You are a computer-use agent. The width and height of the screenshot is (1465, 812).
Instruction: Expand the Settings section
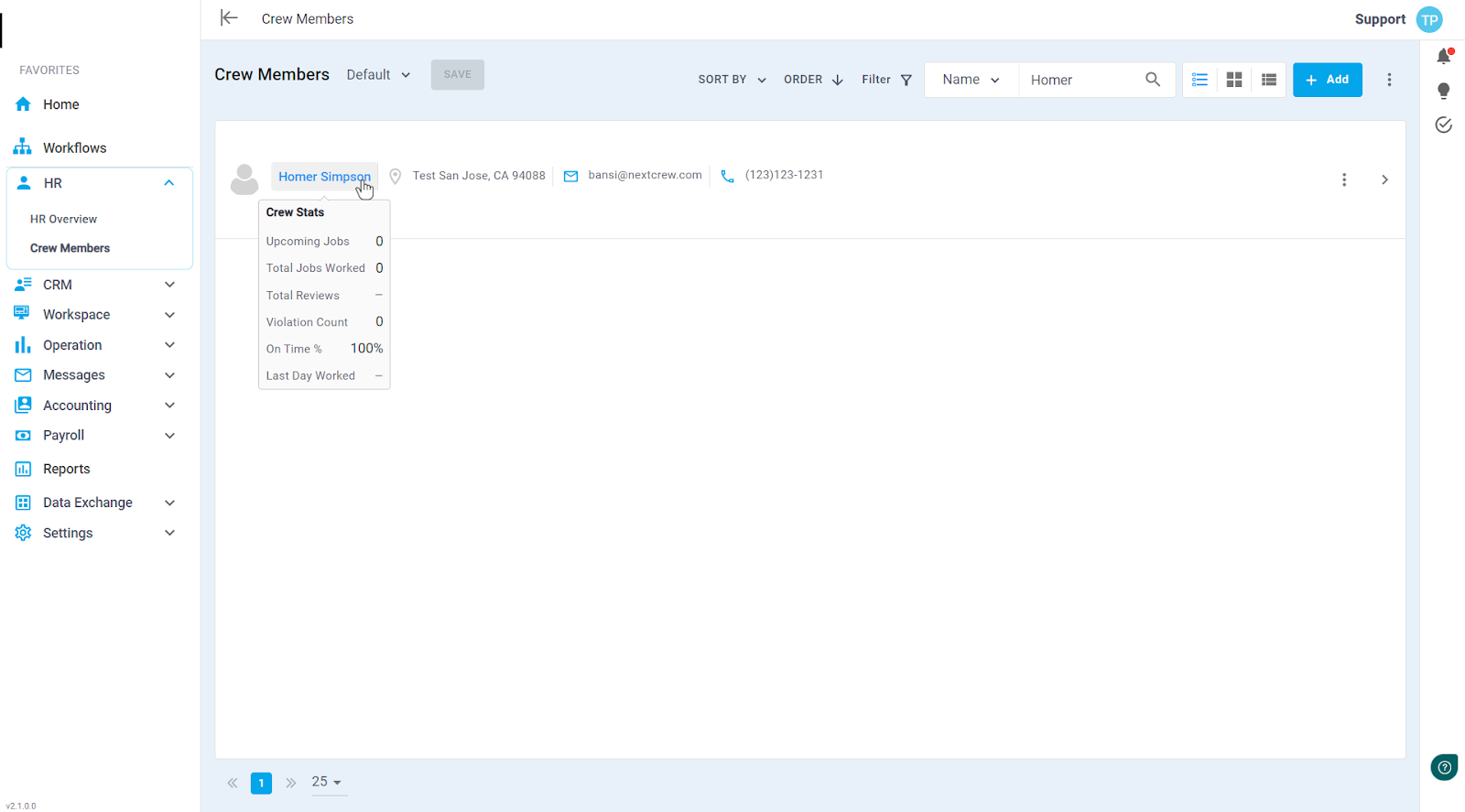[169, 533]
